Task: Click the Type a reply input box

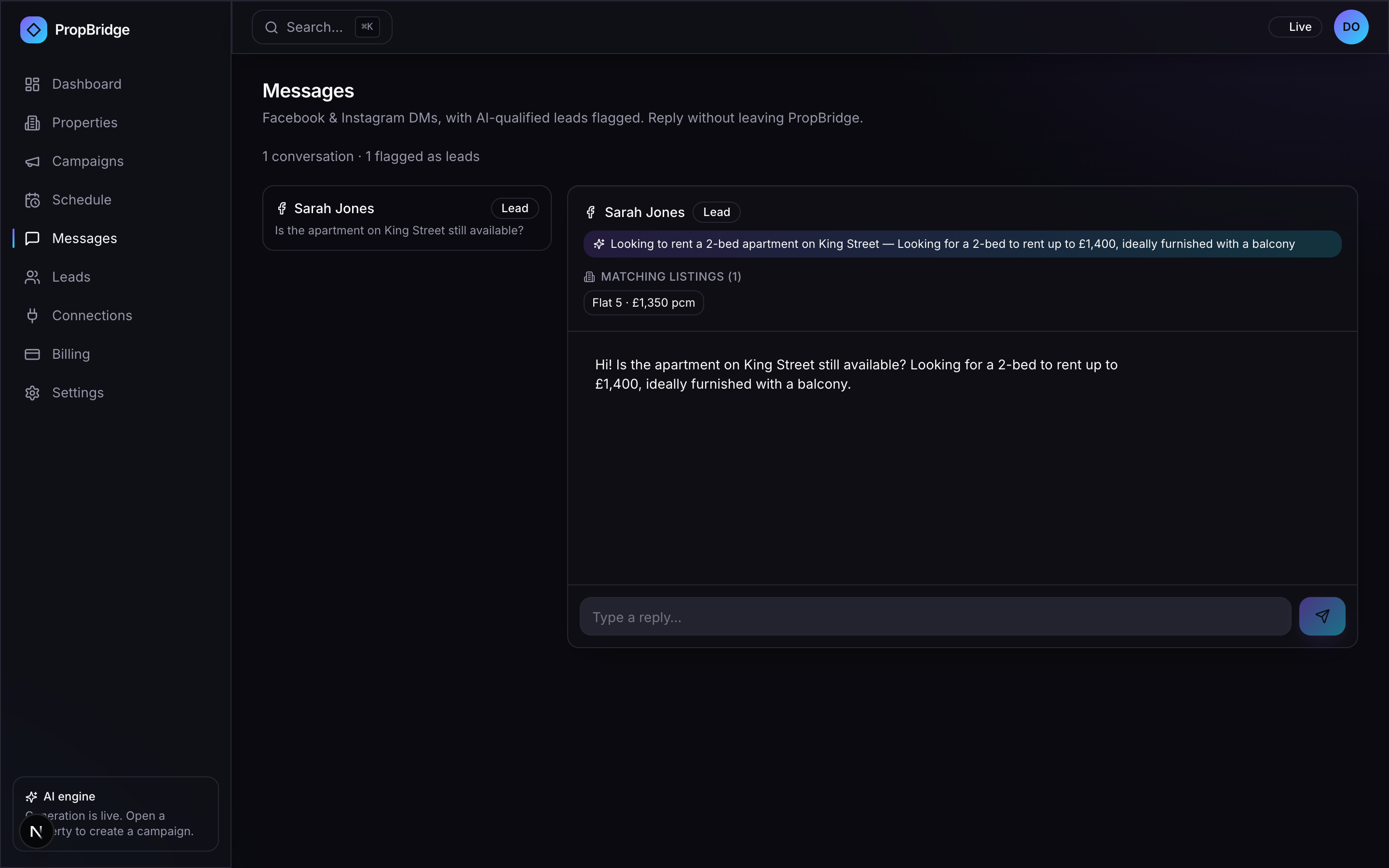Action: pos(935,617)
